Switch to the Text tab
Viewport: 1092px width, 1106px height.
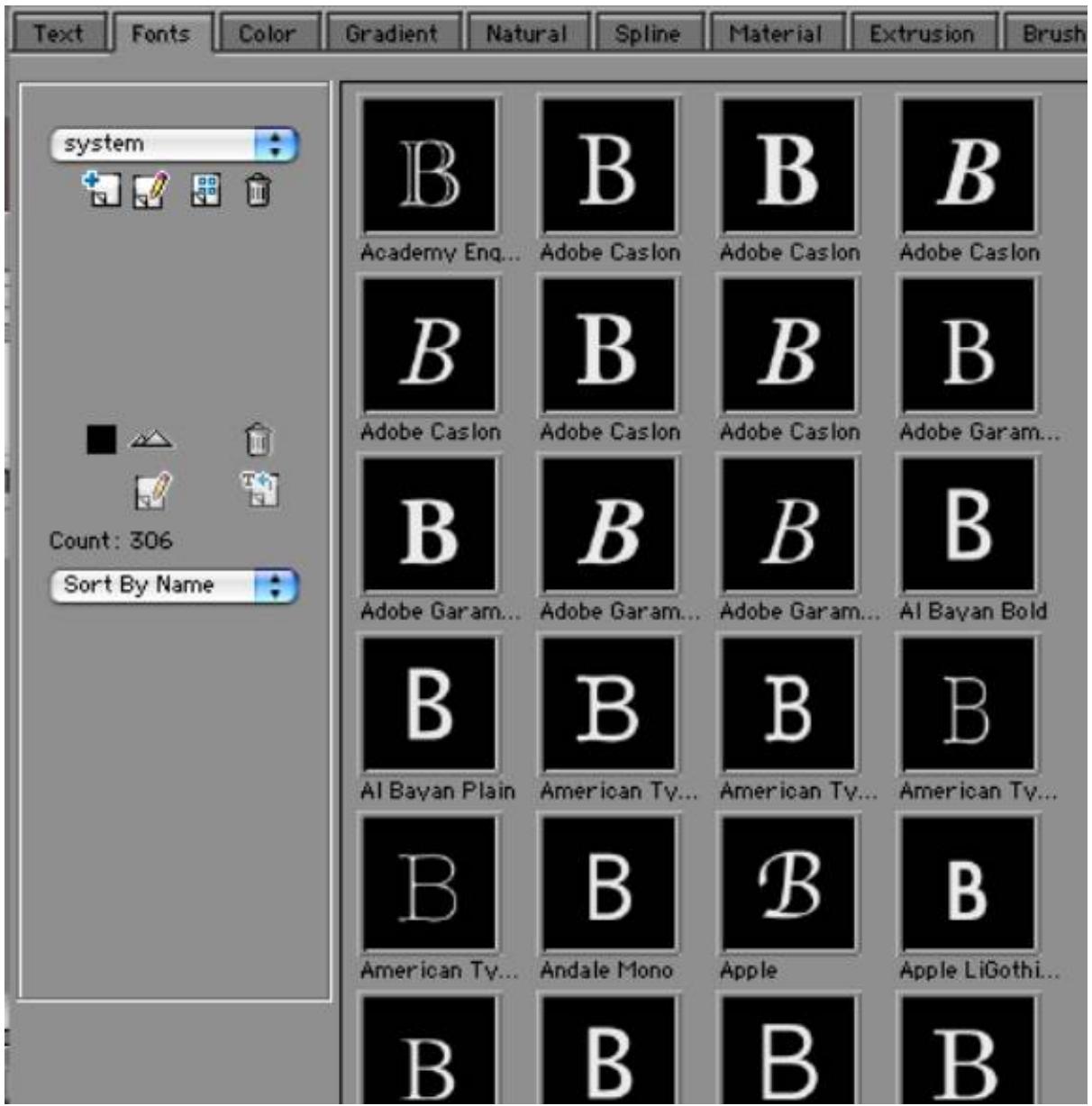tap(58, 34)
